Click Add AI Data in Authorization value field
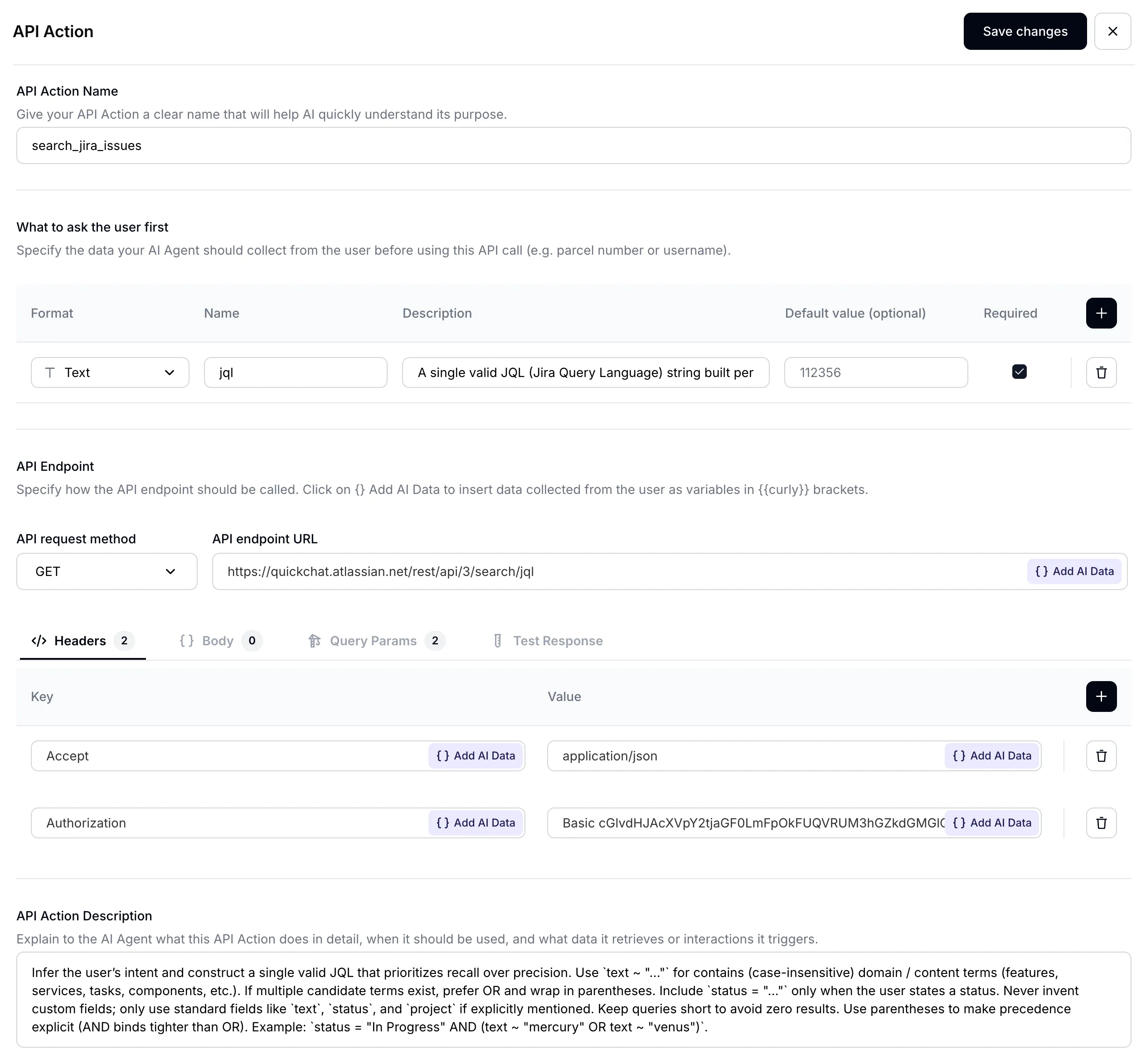The height and width of the screenshot is (1064, 1146). click(x=992, y=823)
